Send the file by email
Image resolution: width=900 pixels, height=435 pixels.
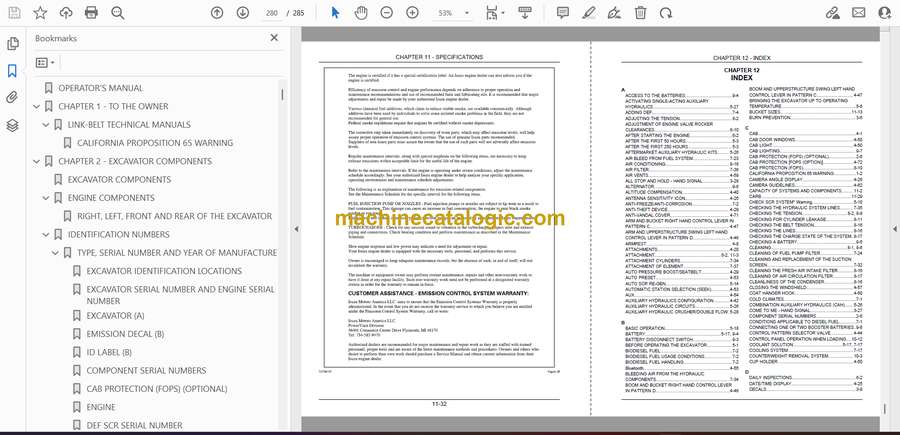859,13
